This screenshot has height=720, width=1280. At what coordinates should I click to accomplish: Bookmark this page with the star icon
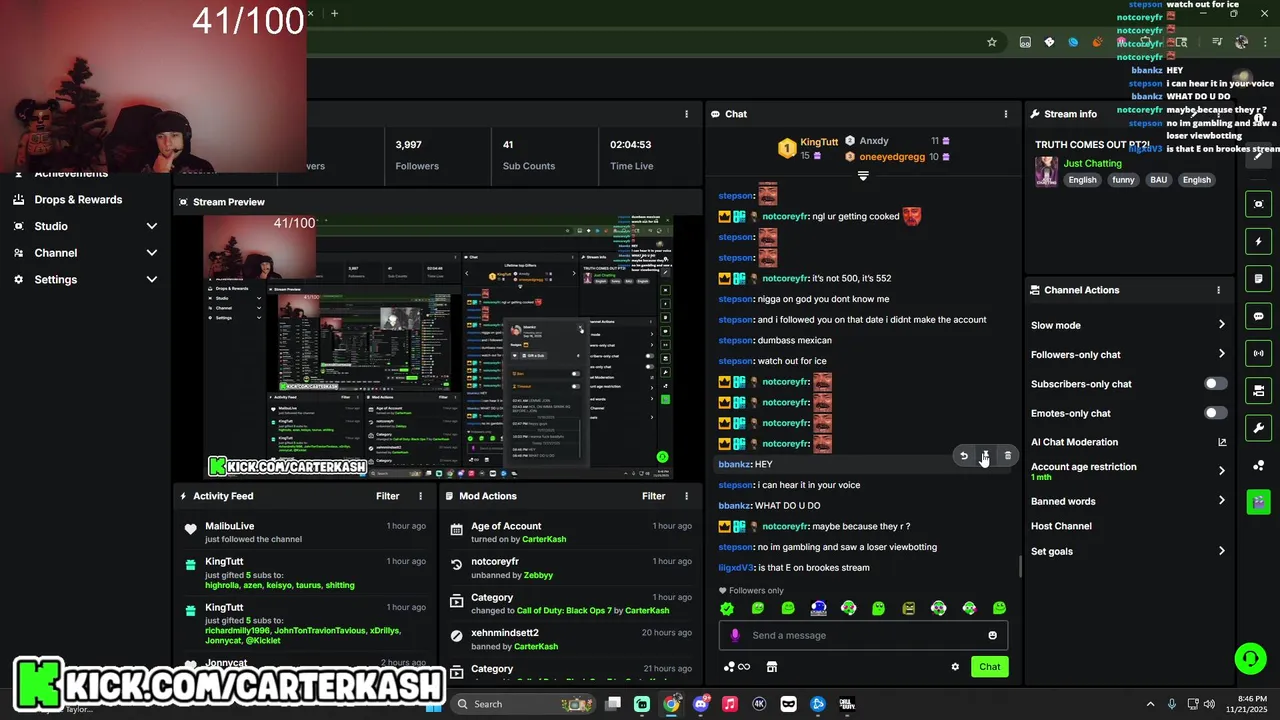(992, 42)
